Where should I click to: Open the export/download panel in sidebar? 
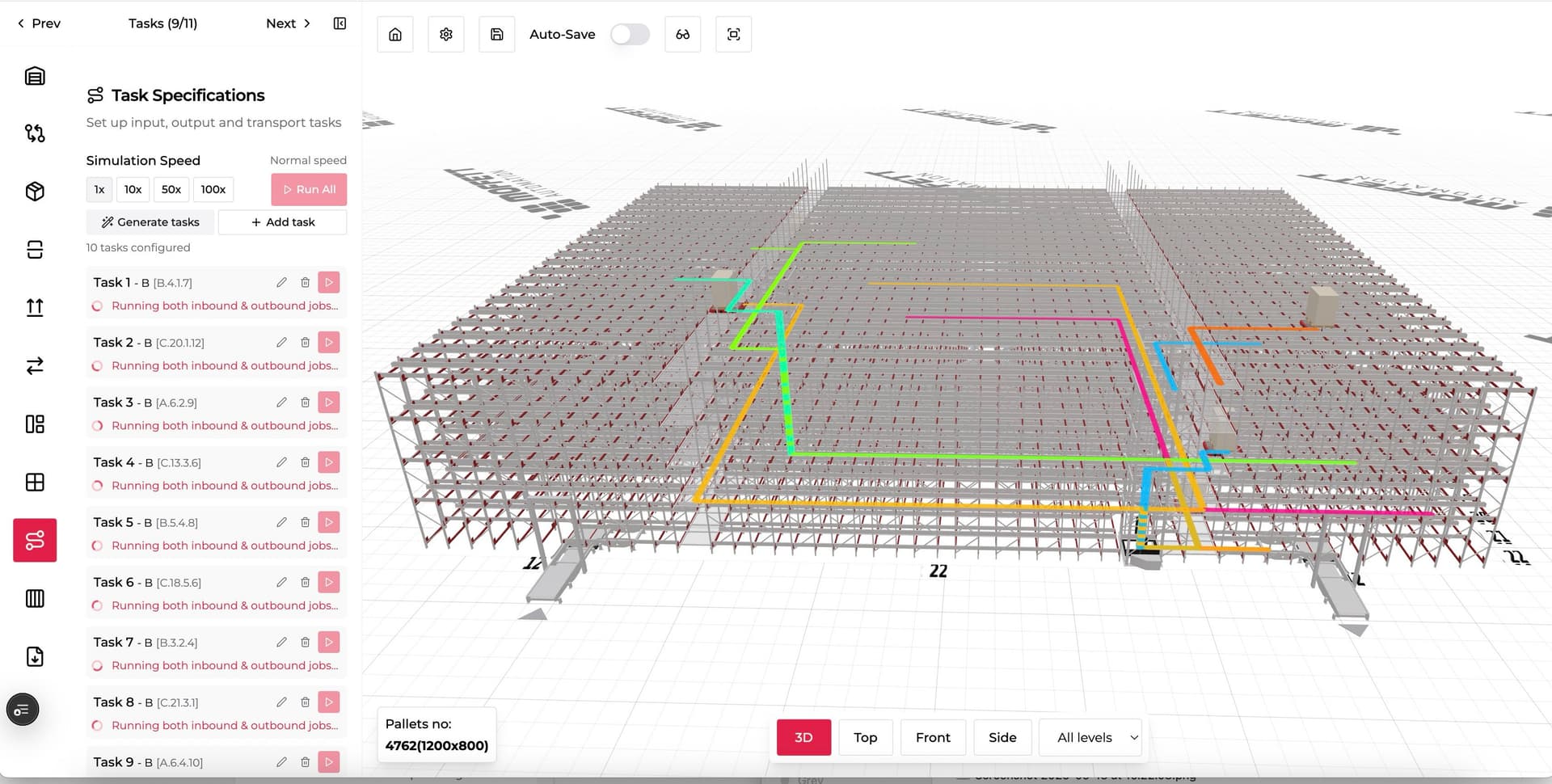[x=35, y=656]
